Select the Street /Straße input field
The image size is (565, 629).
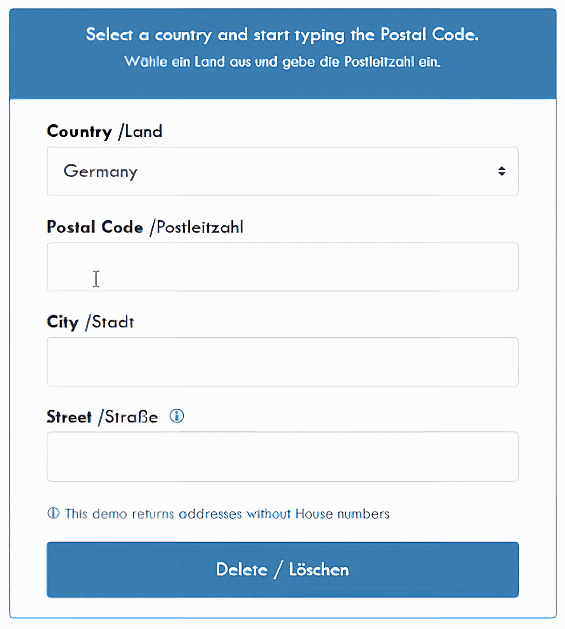(282, 457)
